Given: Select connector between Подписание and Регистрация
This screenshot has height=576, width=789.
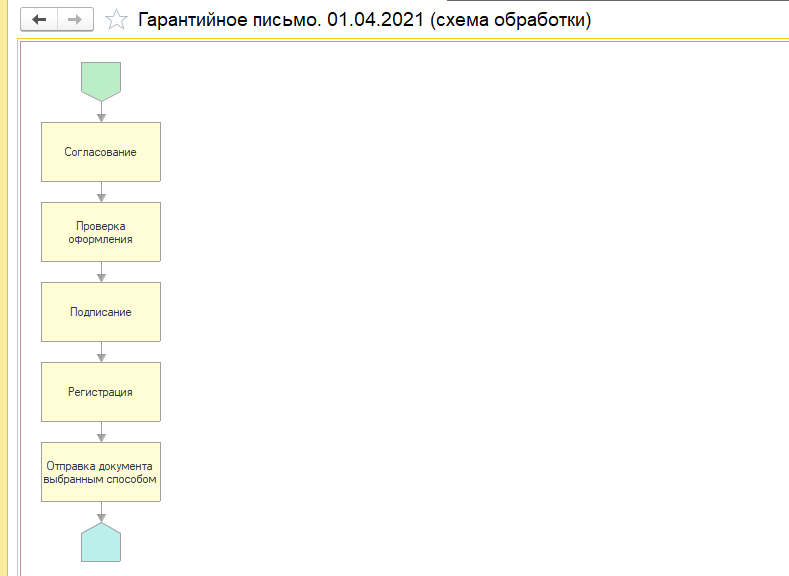Looking at the screenshot, I should [x=100, y=352].
